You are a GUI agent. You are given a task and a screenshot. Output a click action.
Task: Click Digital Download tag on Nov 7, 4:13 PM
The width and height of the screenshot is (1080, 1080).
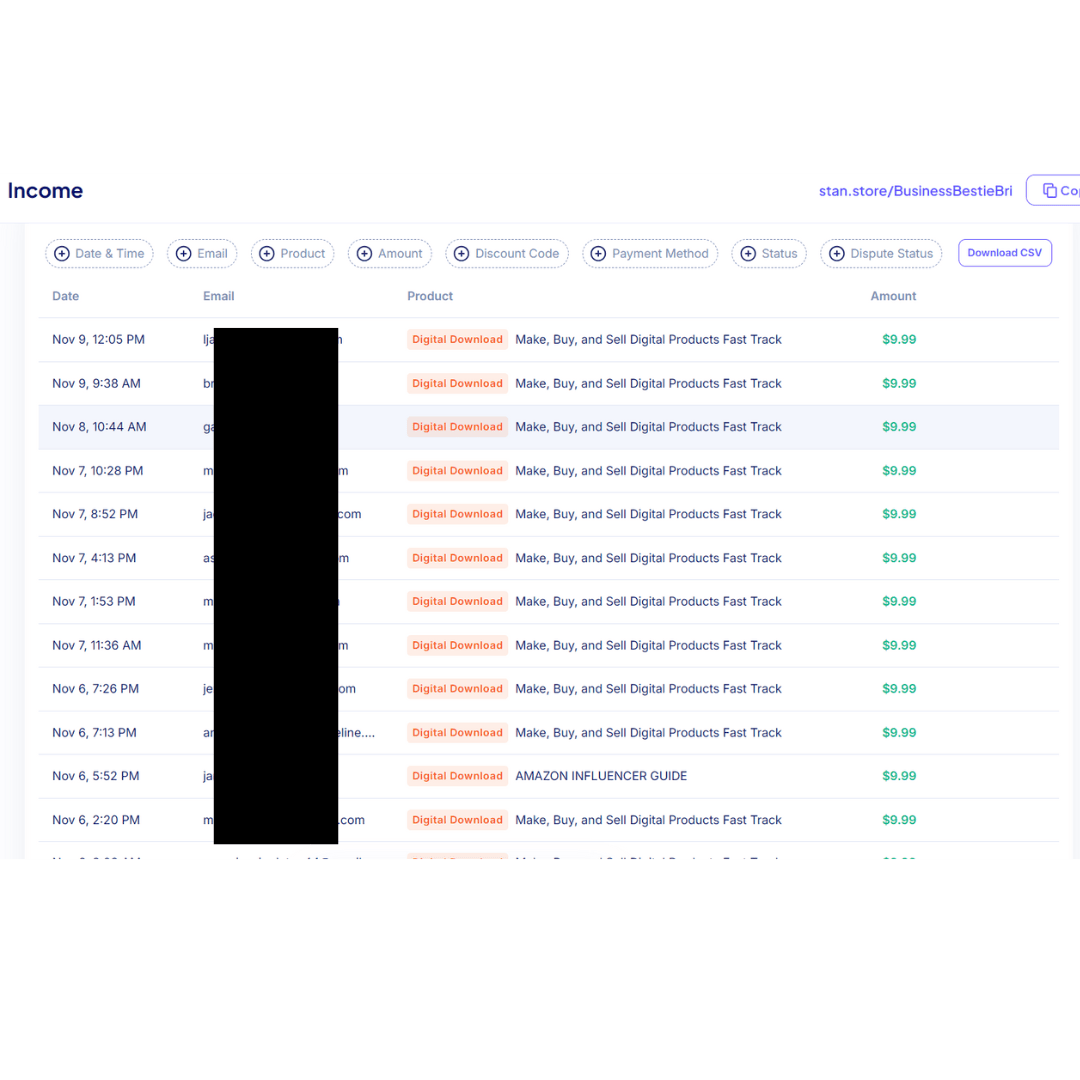[x=457, y=558]
